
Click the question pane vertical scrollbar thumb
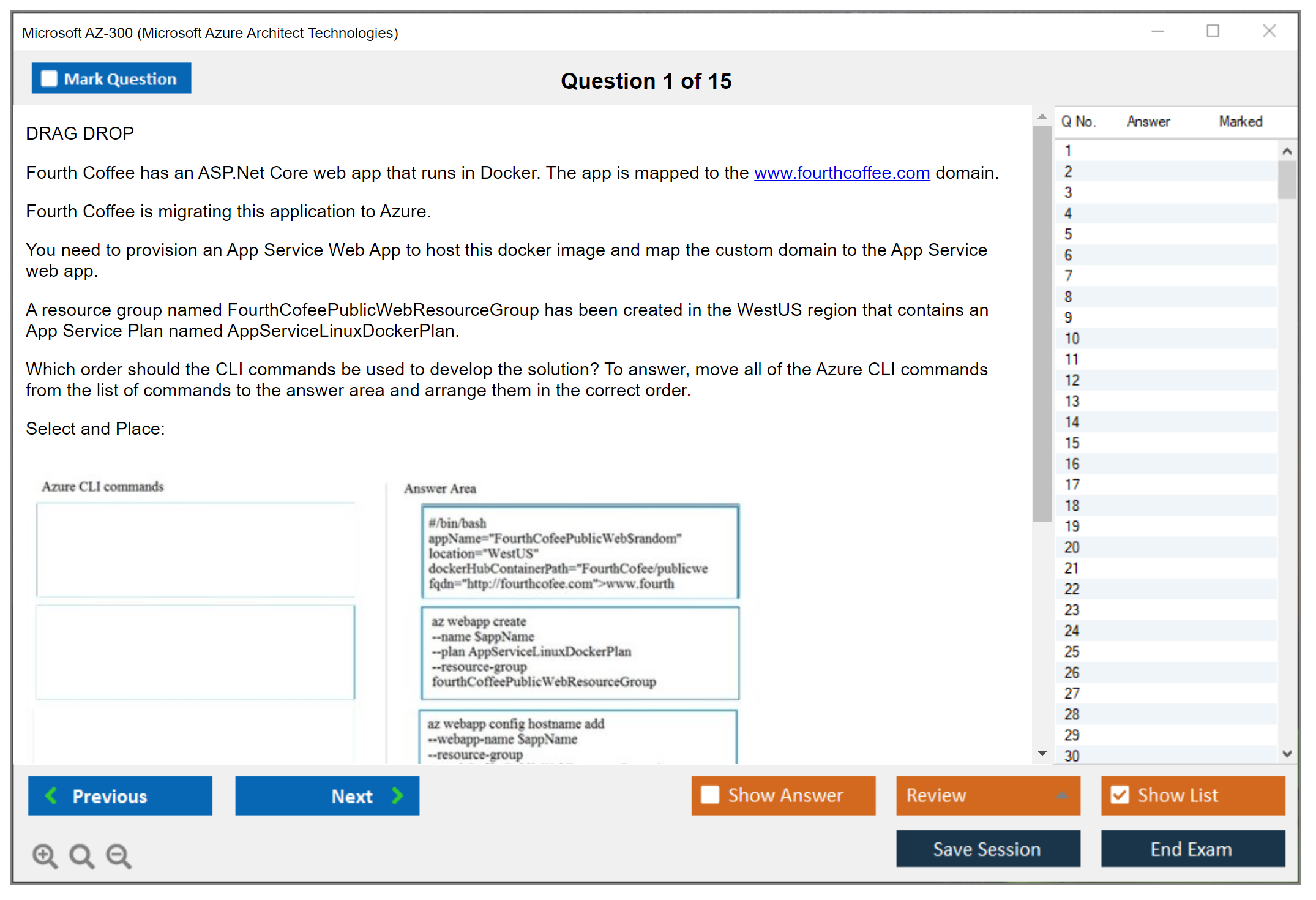point(1042,324)
